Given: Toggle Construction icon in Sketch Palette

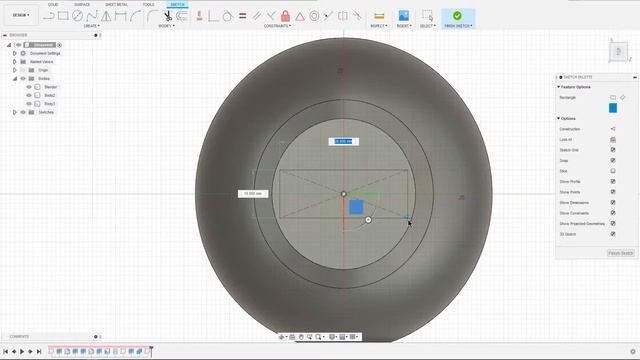Looking at the screenshot, I should click(613, 129).
